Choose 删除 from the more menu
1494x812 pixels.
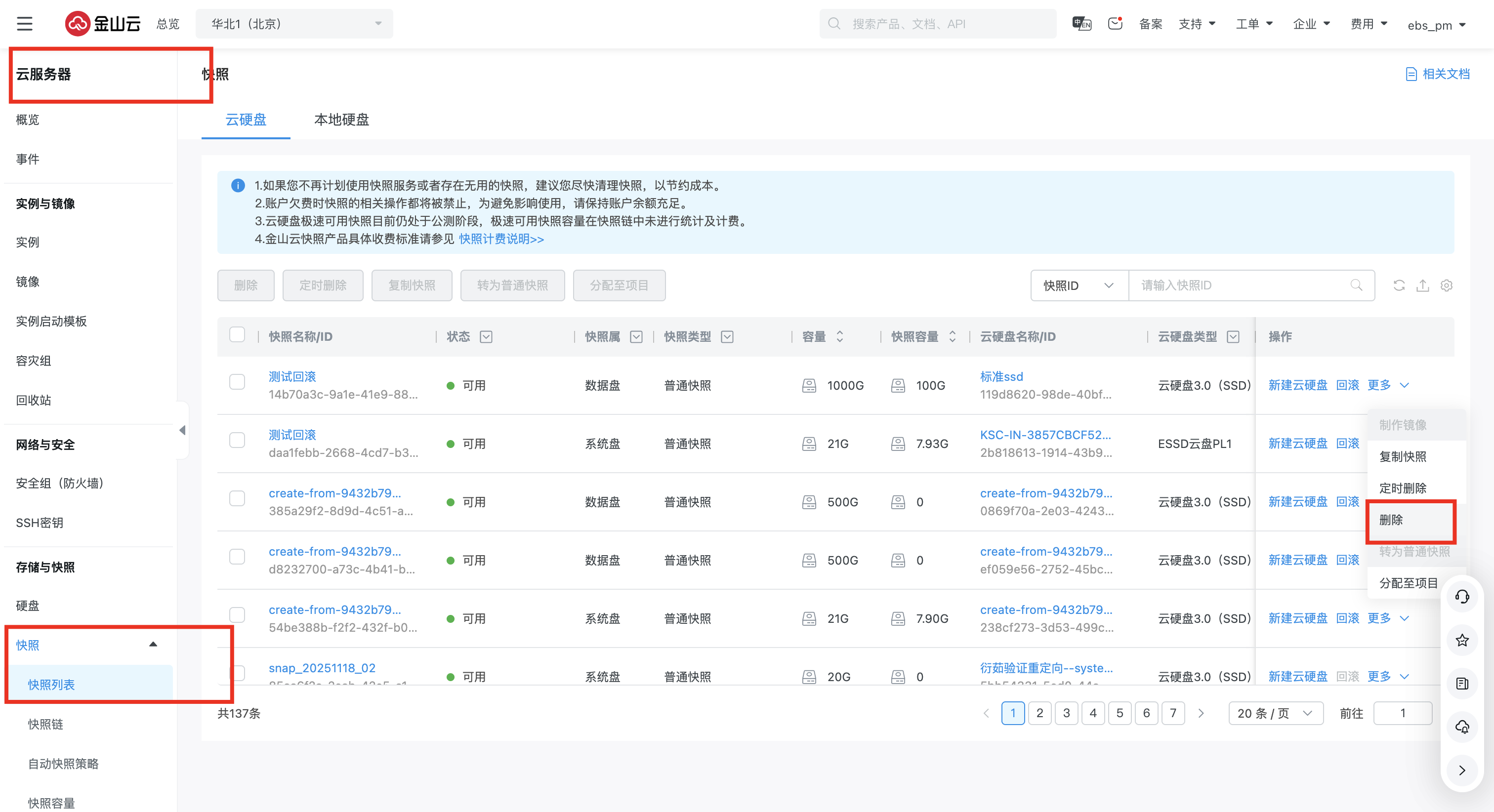click(x=1392, y=520)
